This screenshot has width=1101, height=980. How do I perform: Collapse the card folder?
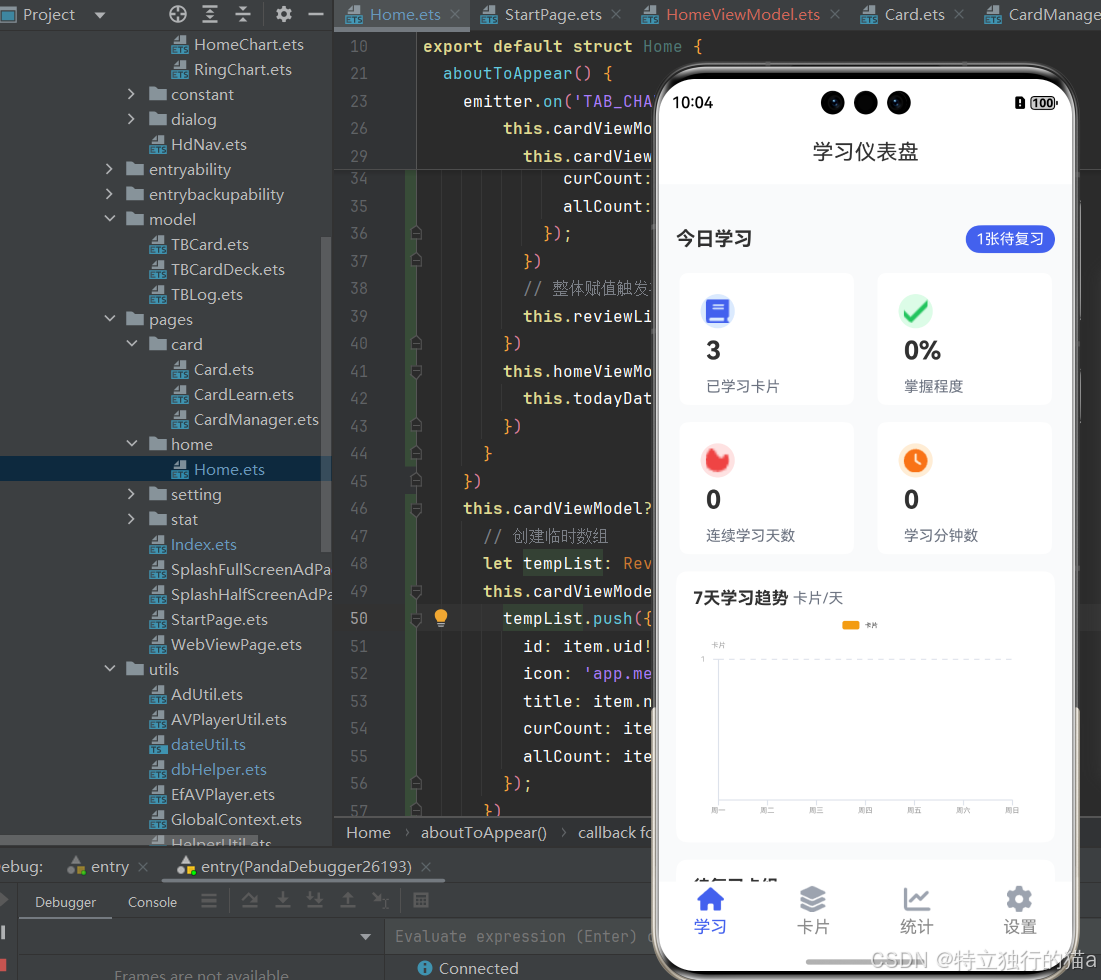pos(131,344)
